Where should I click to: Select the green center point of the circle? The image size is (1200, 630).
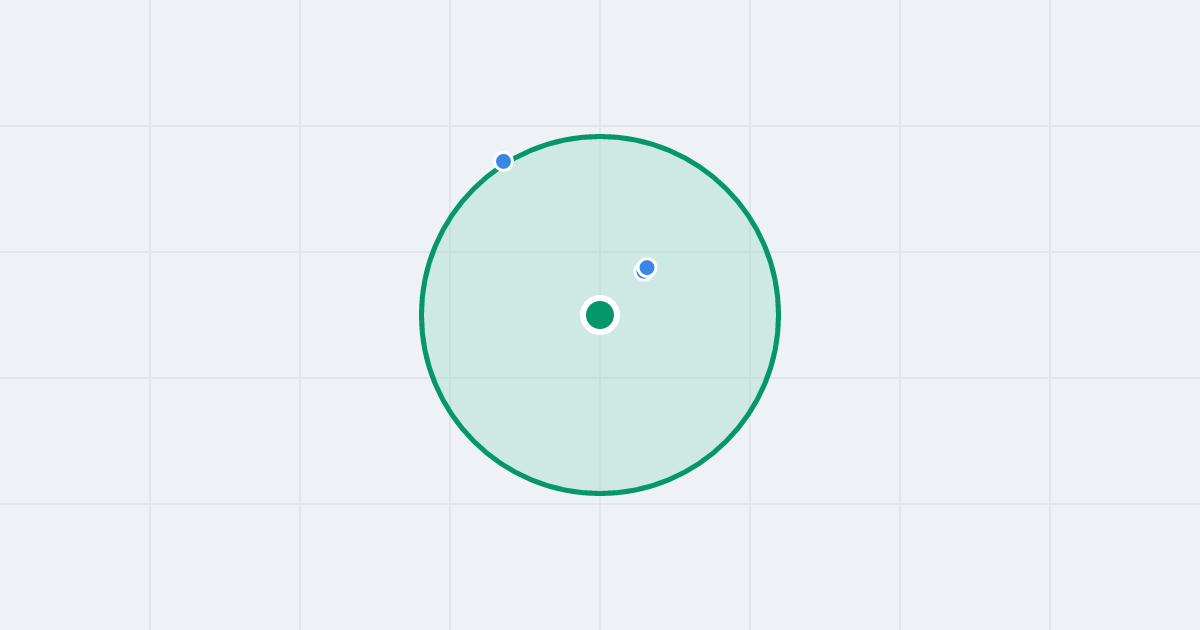pos(600,315)
